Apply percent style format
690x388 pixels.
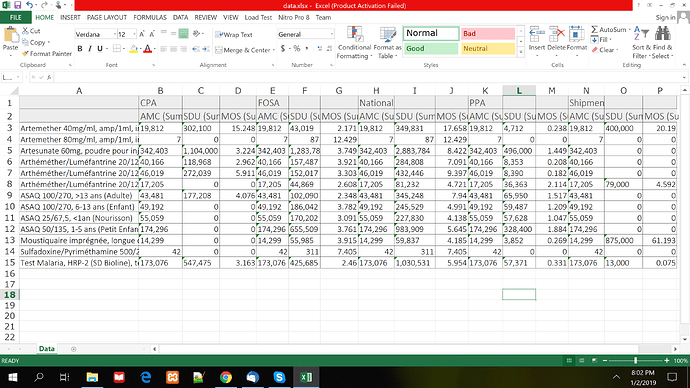297,48
